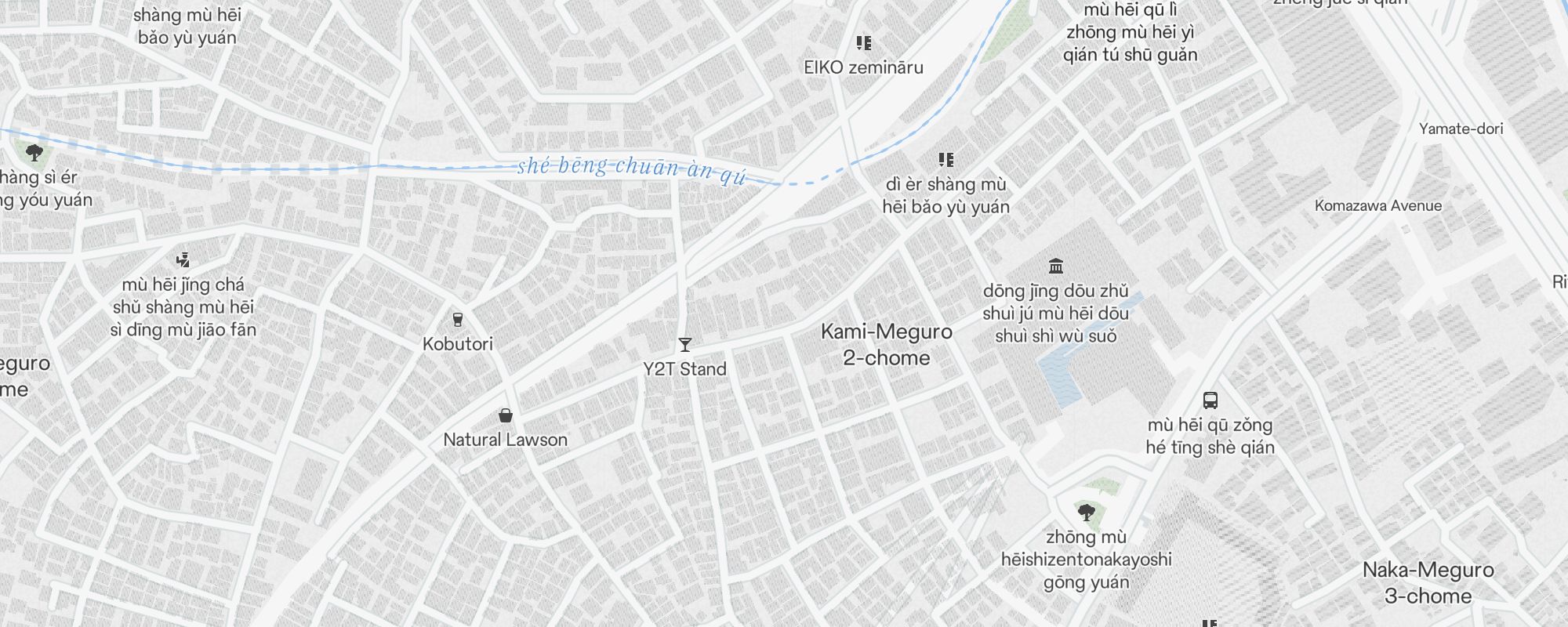The width and height of the screenshot is (1568, 627).
Task: Click the Natural Lawson text label
Action: (x=506, y=440)
